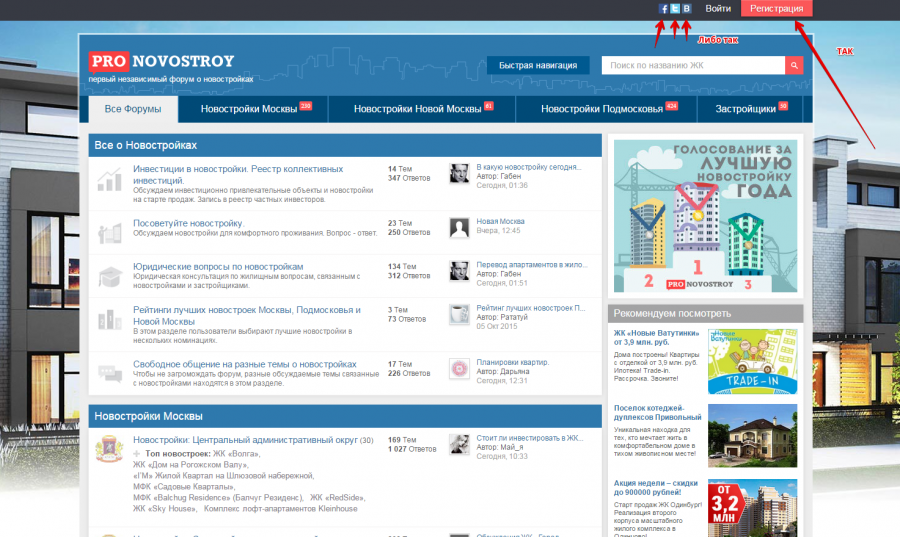Click «I'M» Жилой Квартал на Шлюзовой набережной
Viewport: 900px width, 537px height.
click(223, 476)
